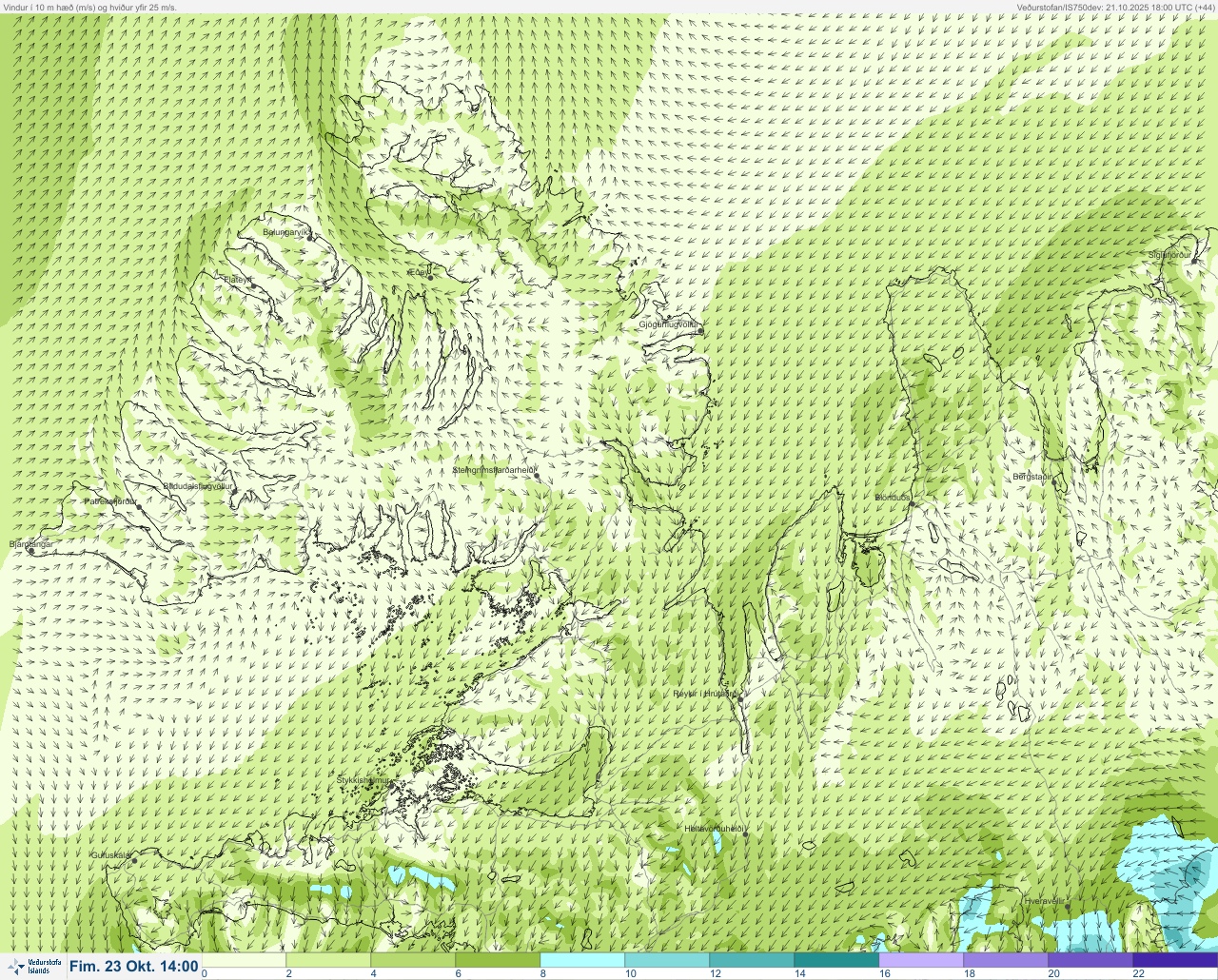This screenshot has width=1218, height=980.
Task: Click the Gufuskálar station label
Action: [110, 855]
